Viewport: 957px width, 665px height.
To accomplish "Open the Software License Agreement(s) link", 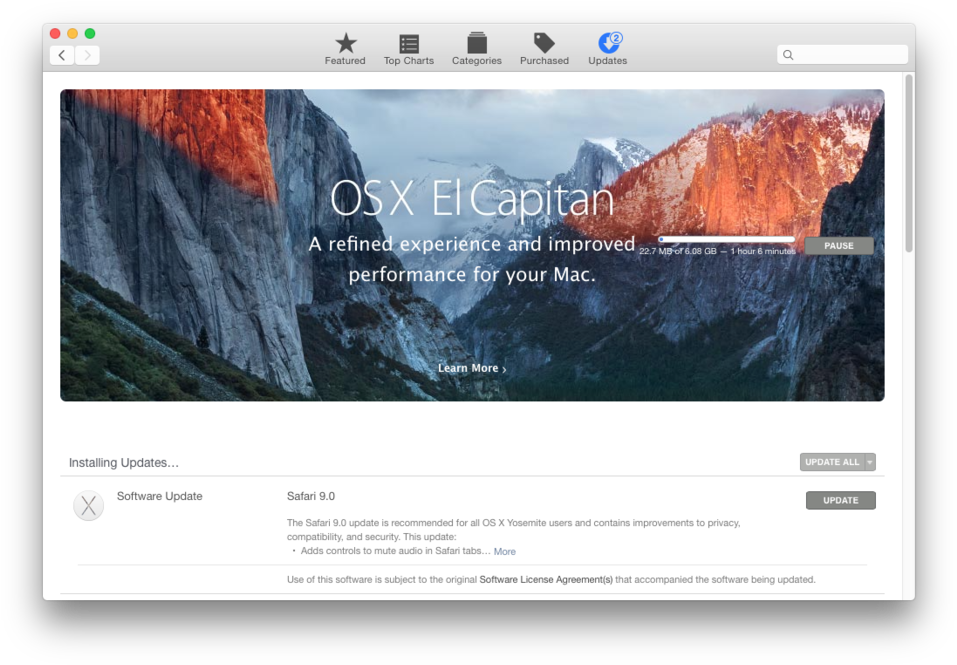I will click(544, 578).
